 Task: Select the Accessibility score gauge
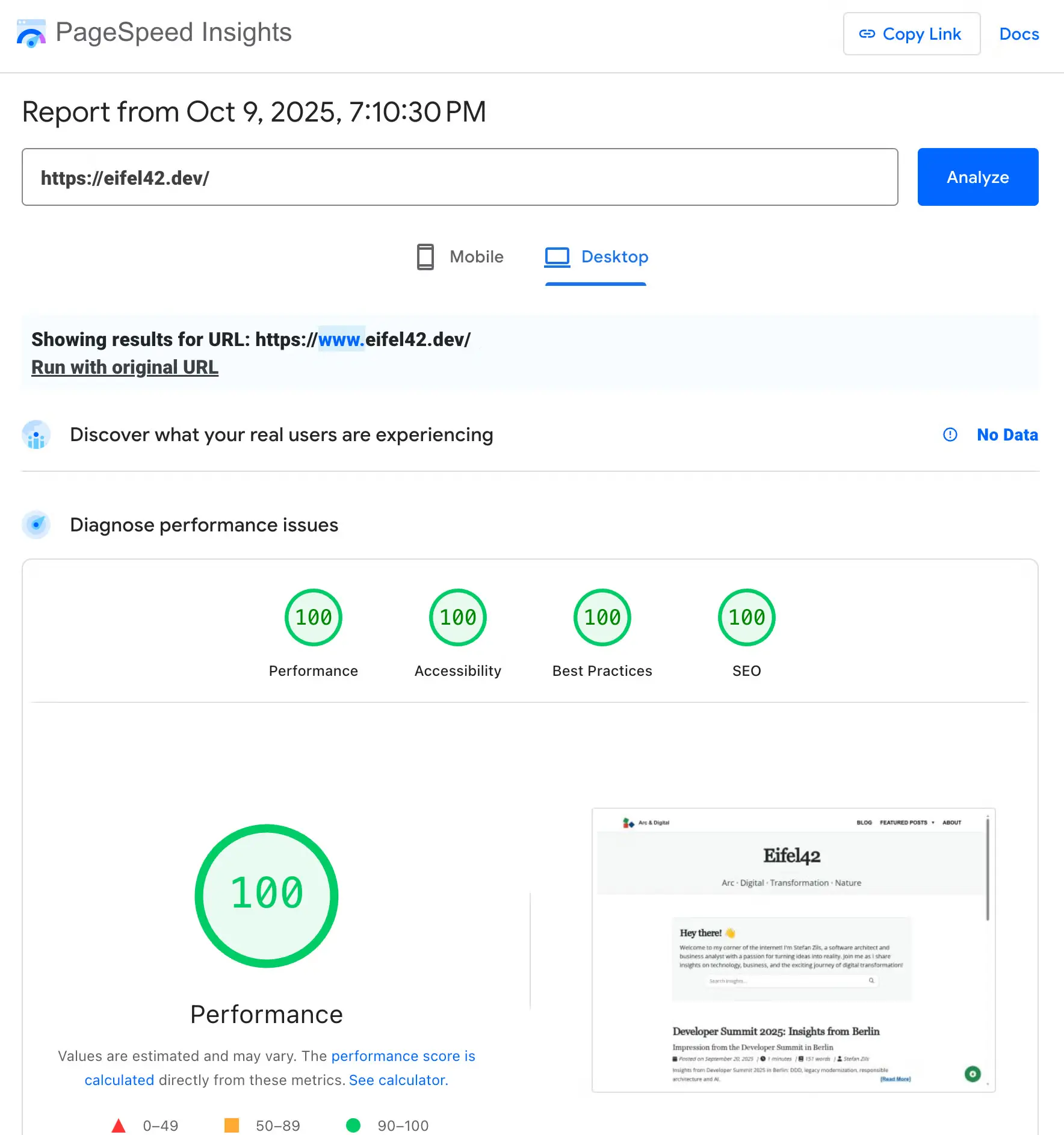[x=457, y=617]
